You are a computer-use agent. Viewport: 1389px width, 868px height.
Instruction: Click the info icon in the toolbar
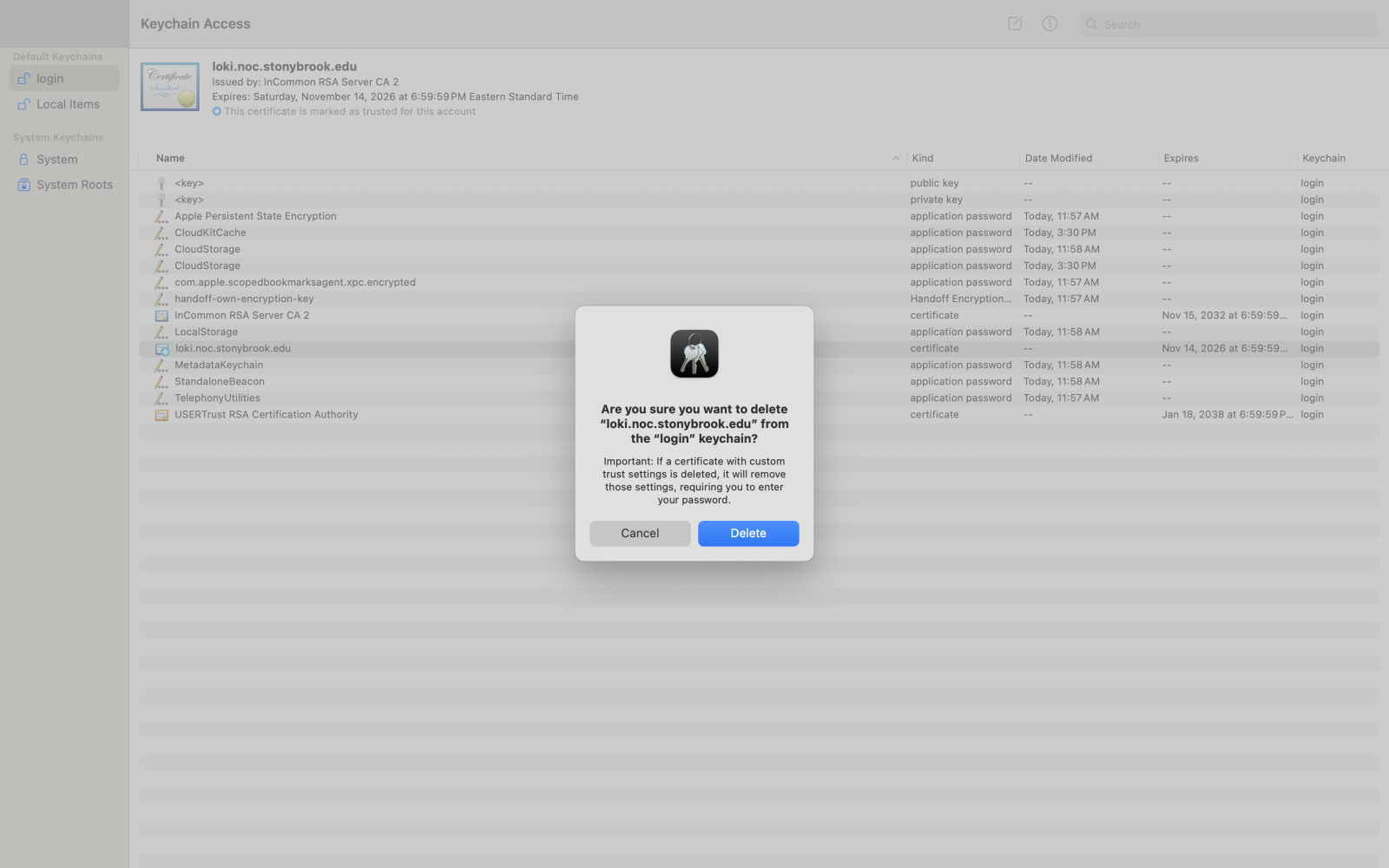pos(1050,23)
